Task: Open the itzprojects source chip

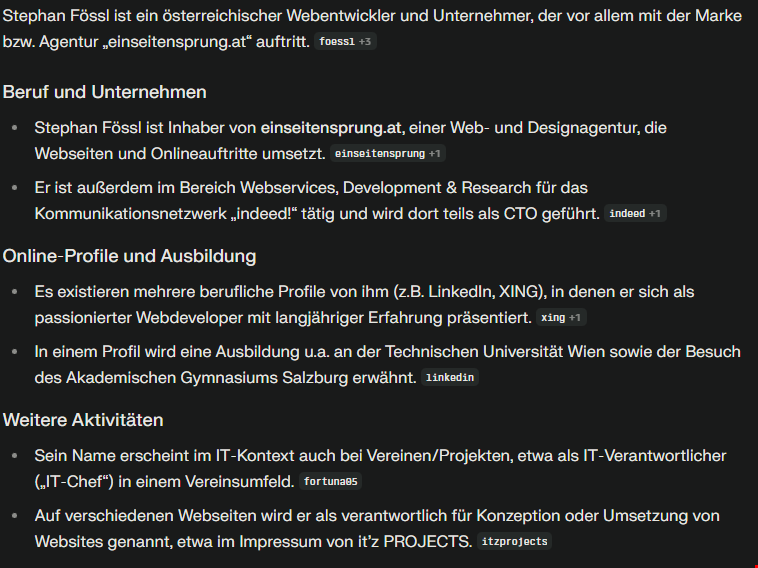Action: tap(514, 542)
